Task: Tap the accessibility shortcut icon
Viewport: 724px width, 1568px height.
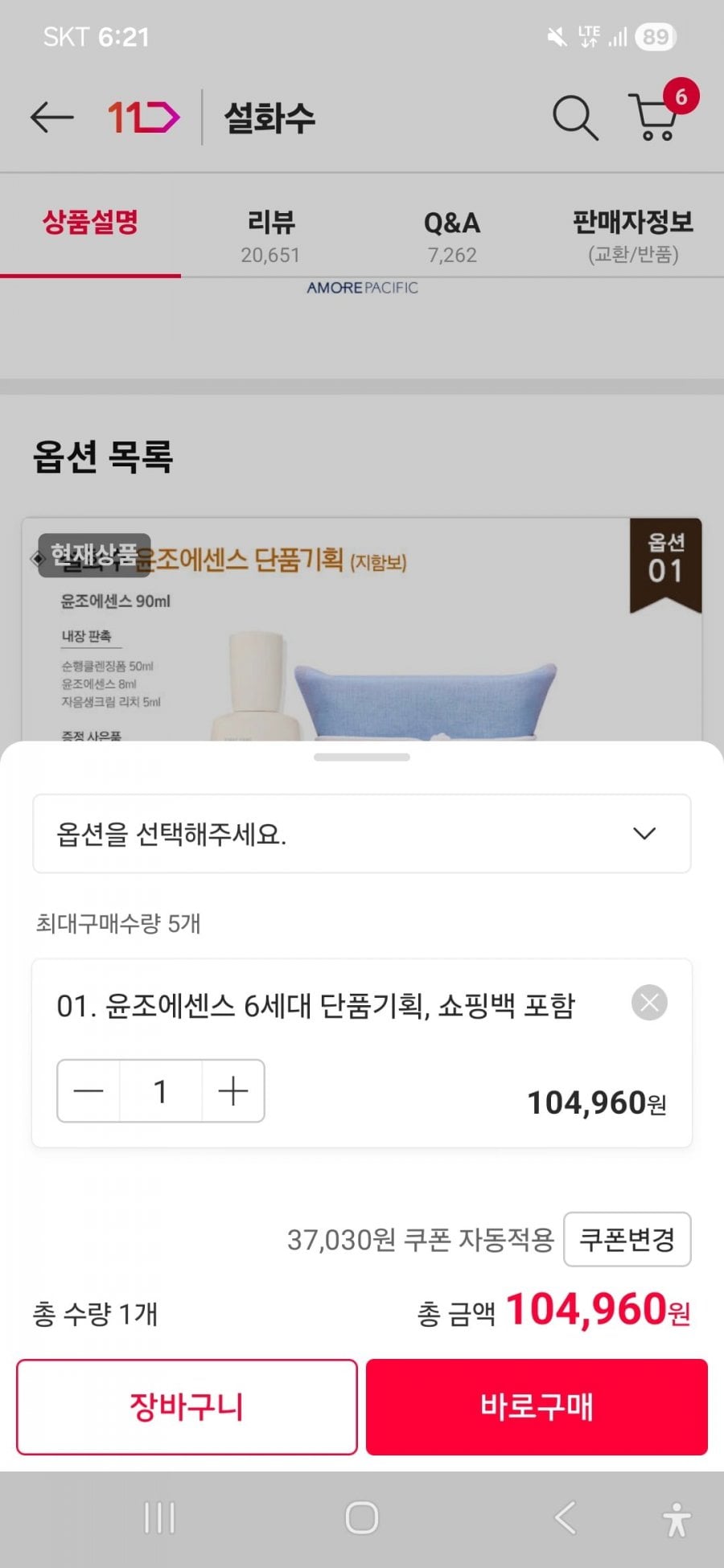Action: [x=677, y=1519]
